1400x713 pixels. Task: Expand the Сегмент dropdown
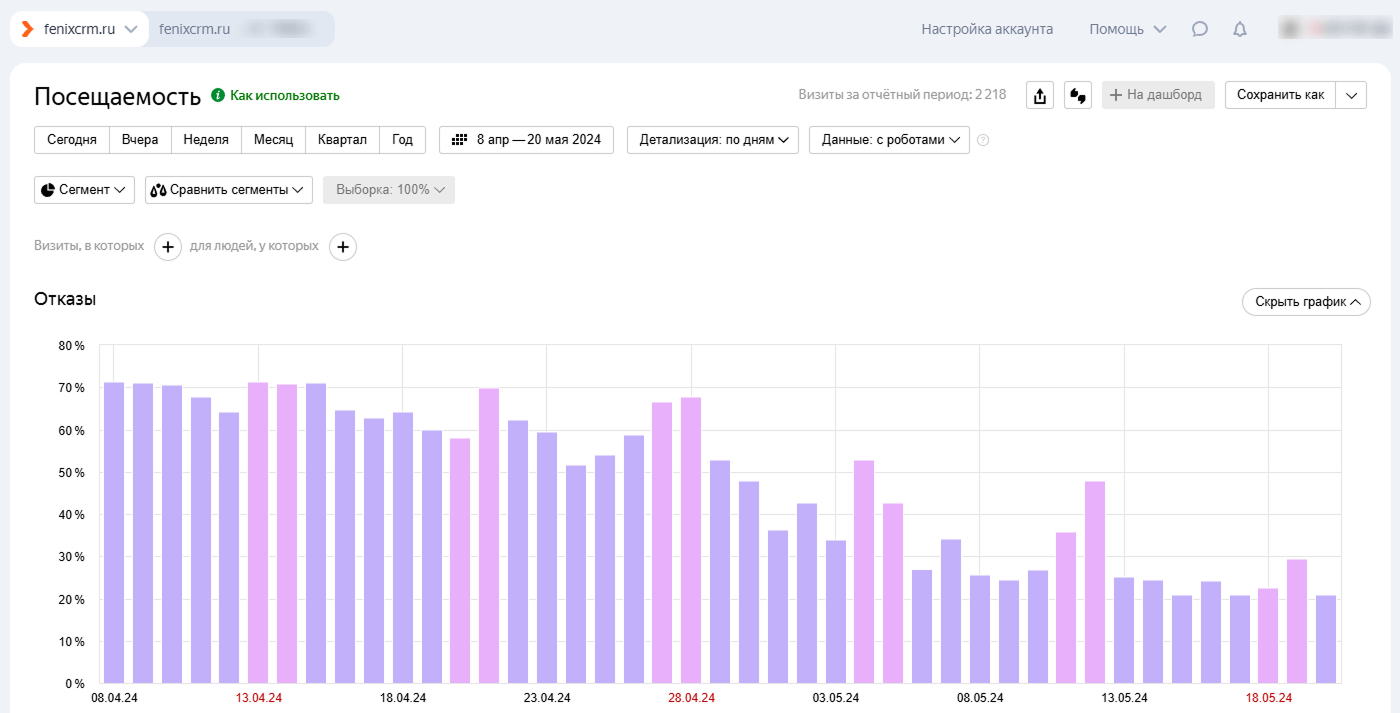coord(84,190)
